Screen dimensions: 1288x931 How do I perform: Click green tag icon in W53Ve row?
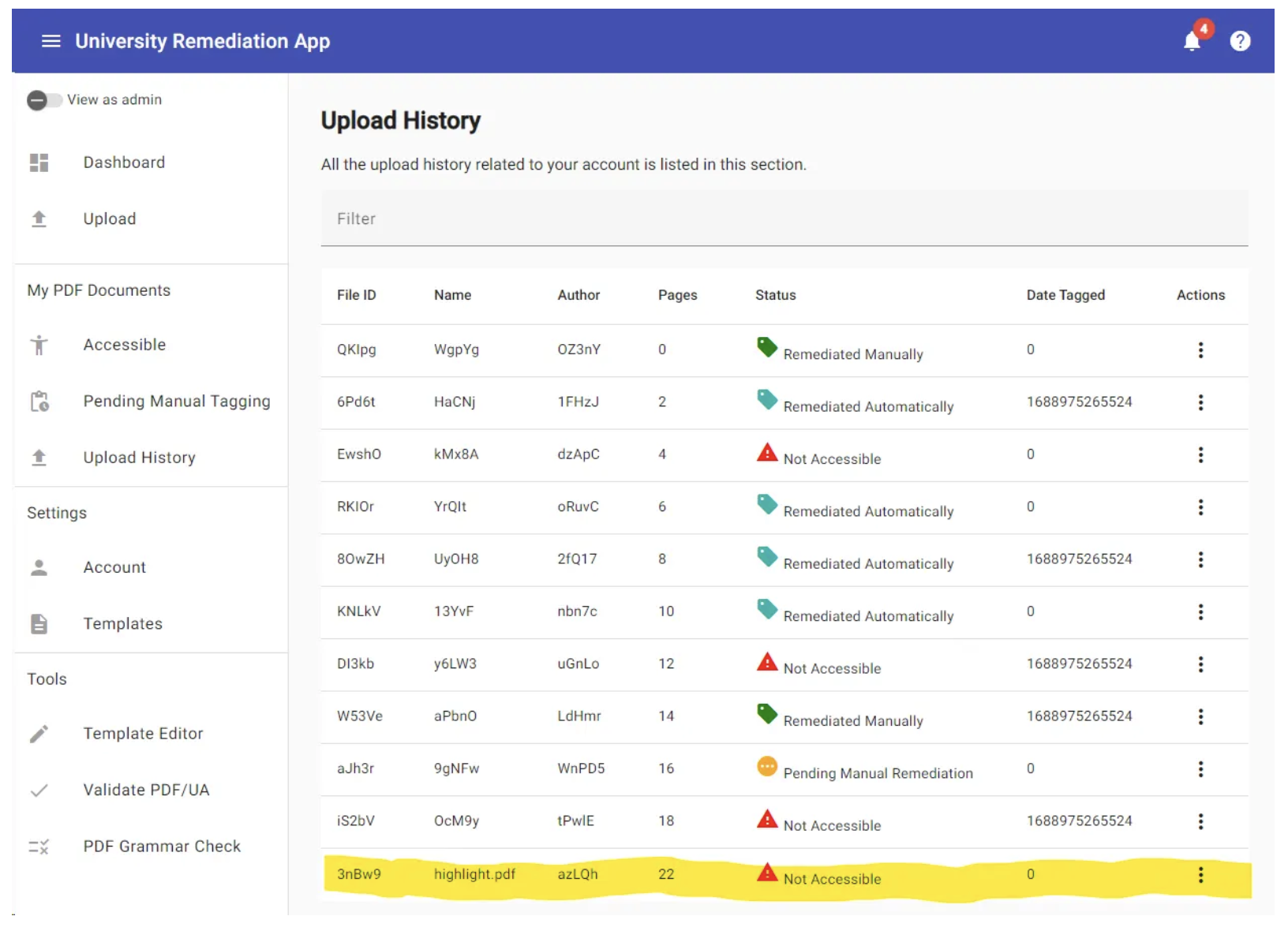(767, 713)
